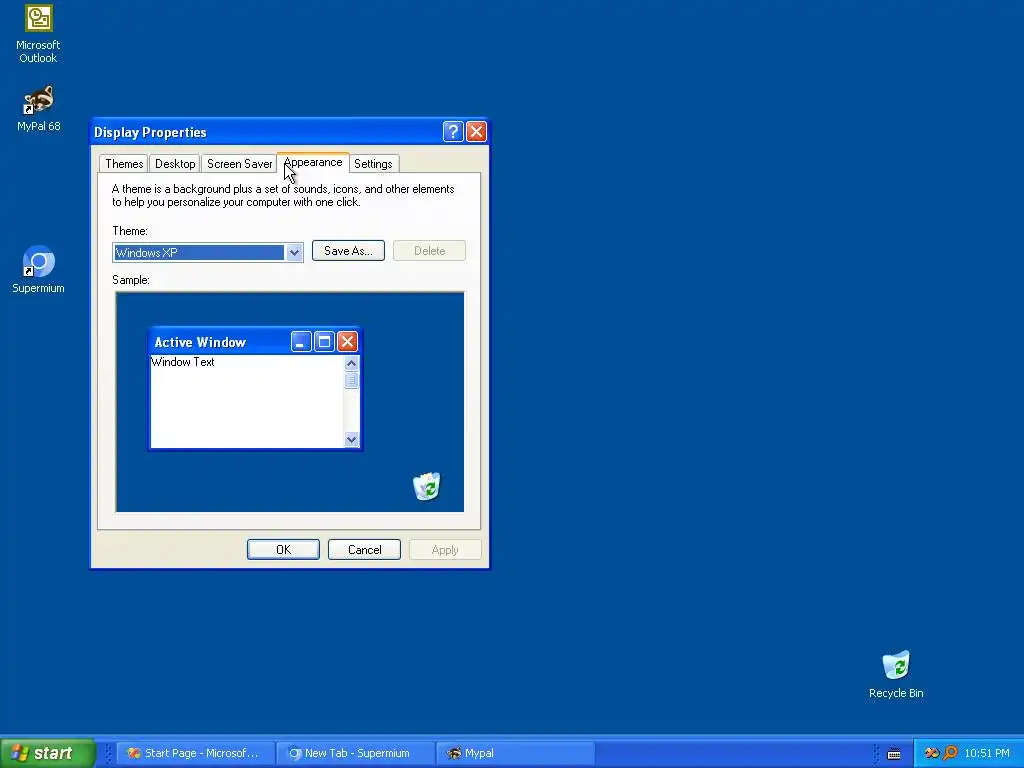
Task: Click the 10:51 PM clock
Action: 987,753
